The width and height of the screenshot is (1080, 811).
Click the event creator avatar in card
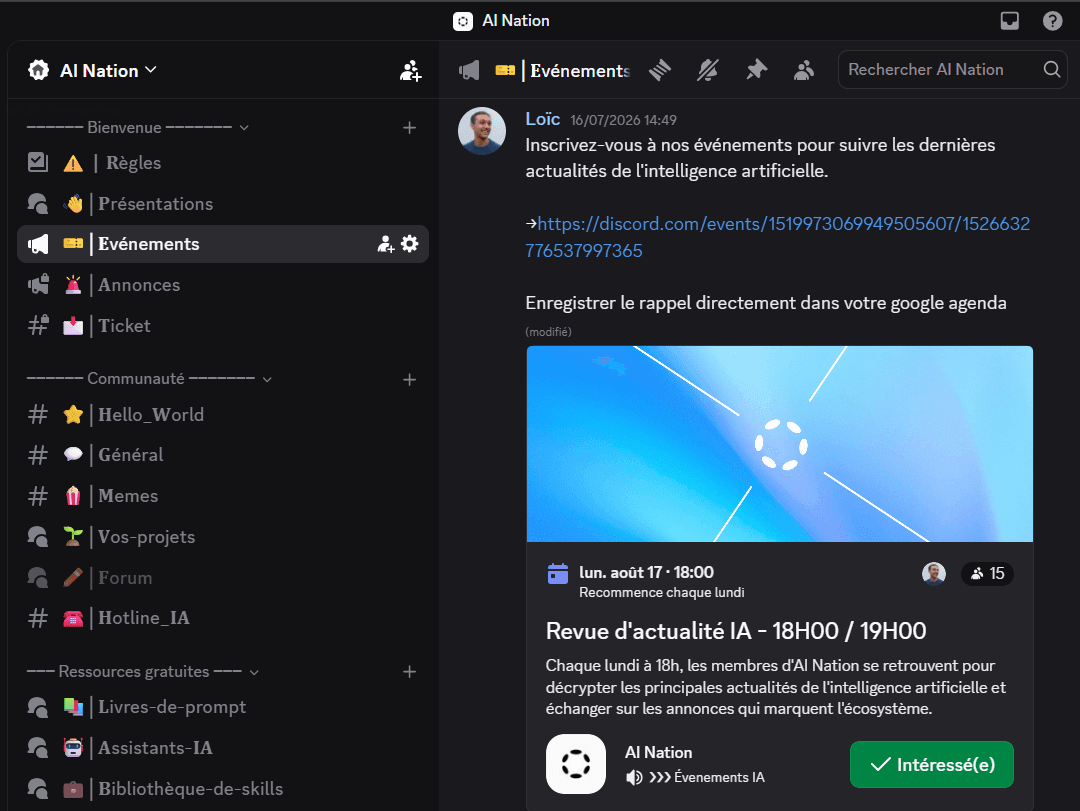coord(934,573)
